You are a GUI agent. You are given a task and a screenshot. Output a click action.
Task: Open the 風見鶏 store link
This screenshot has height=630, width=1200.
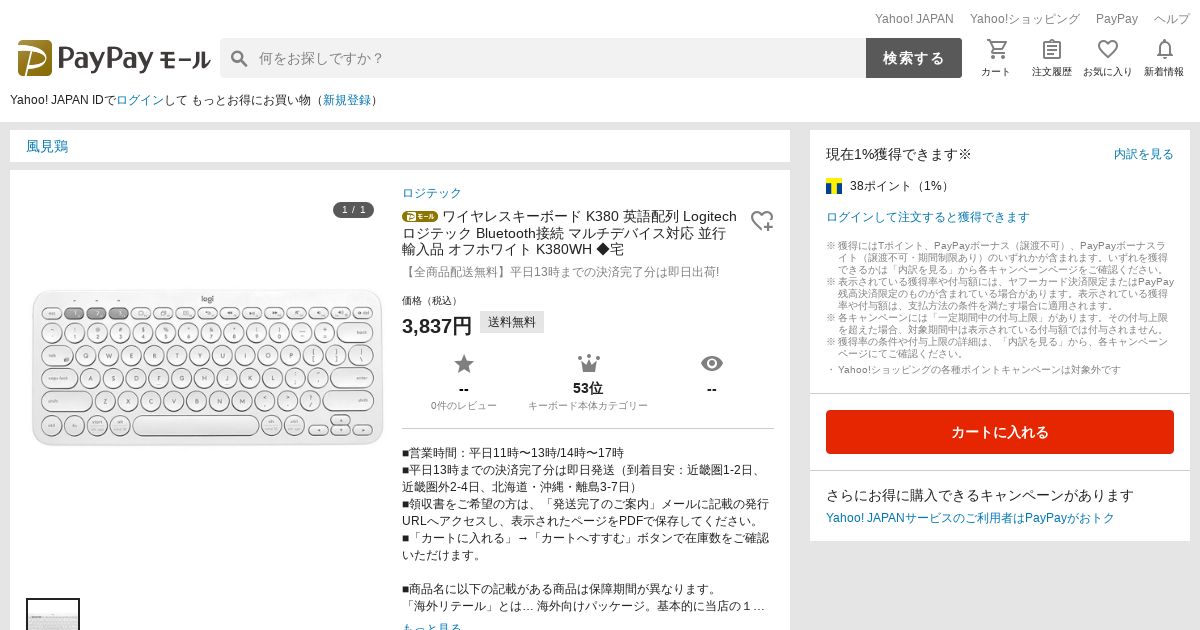coord(47,146)
